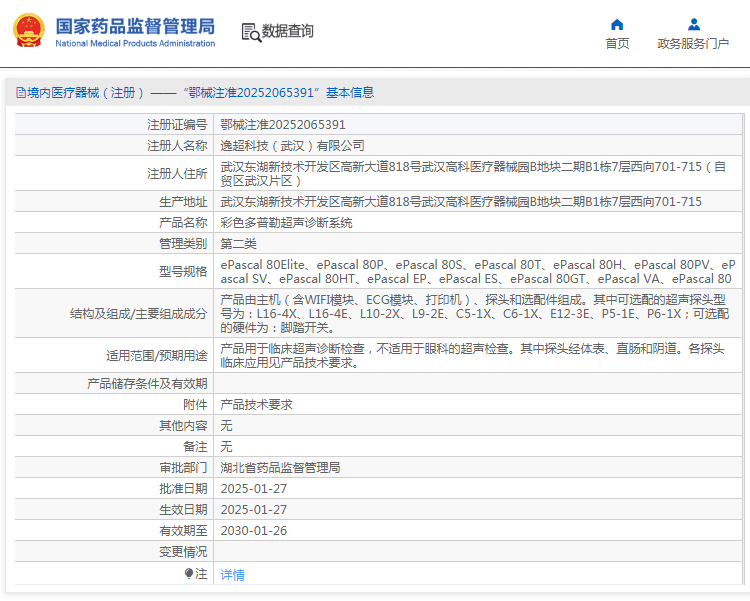Click the 备注 value 无
Viewport: 750px width, 601px height.
pyautogui.click(x=226, y=447)
